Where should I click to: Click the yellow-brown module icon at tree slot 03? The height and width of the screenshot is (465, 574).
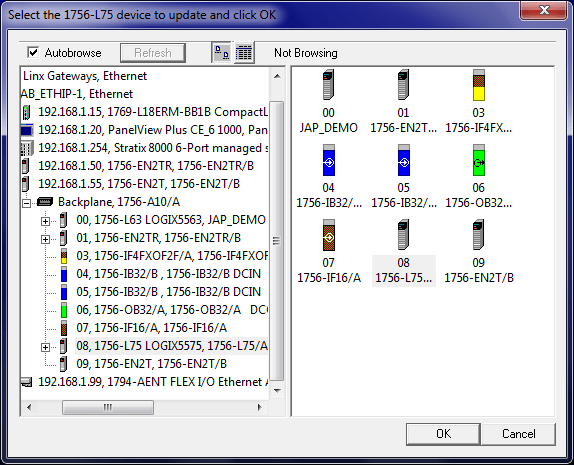point(64,256)
